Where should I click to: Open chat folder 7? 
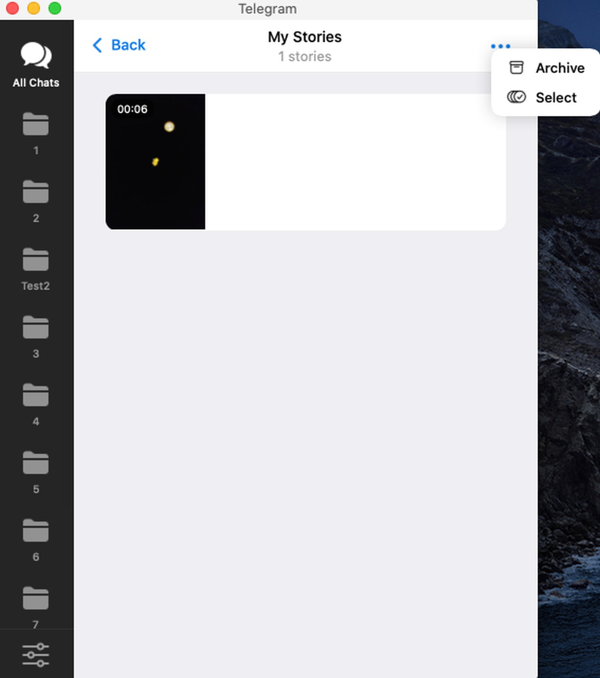tap(36, 605)
